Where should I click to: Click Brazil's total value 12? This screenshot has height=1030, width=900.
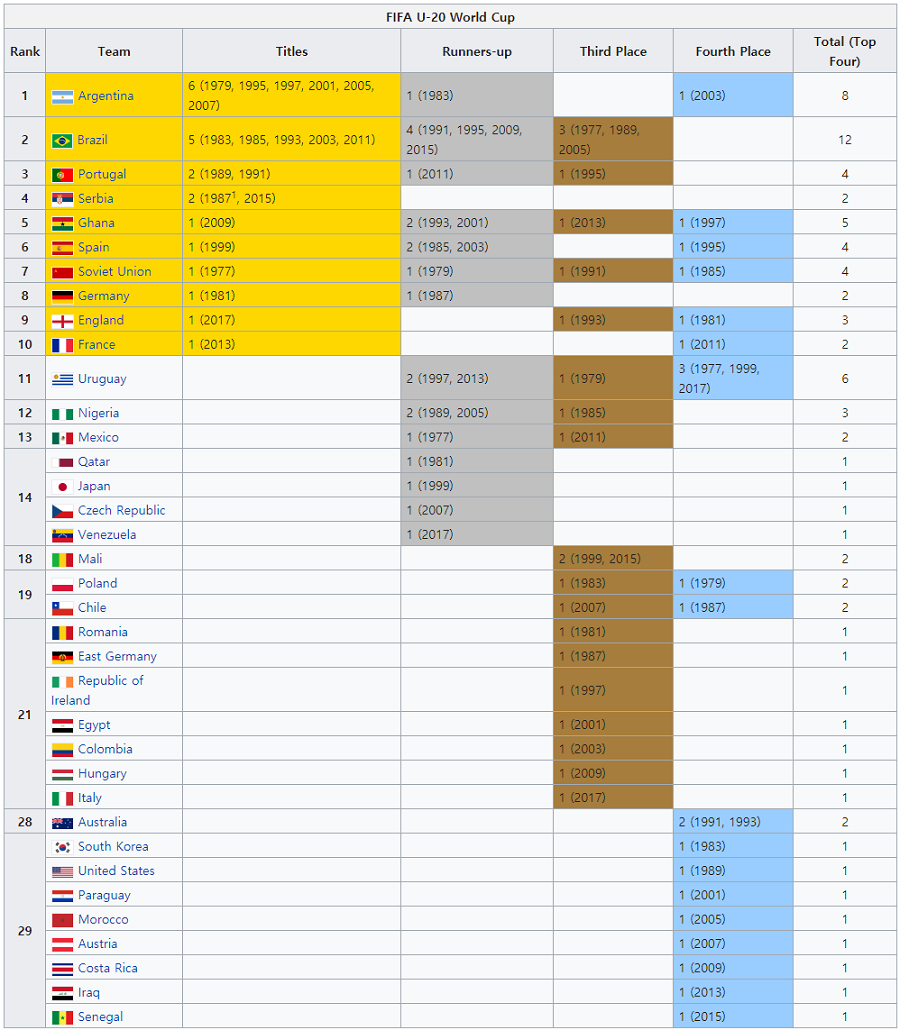pos(845,139)
